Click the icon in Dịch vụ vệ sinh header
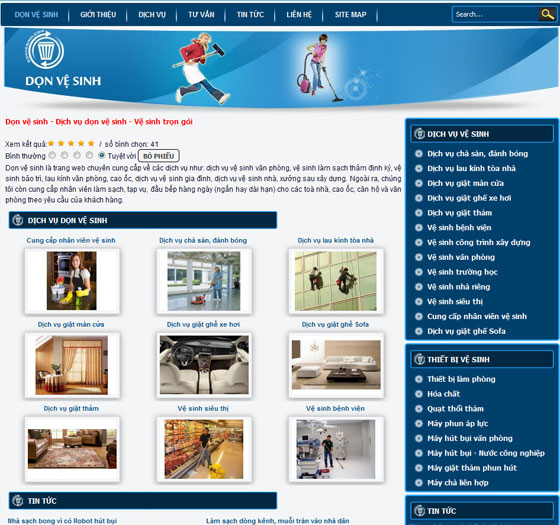 point(419,134)
